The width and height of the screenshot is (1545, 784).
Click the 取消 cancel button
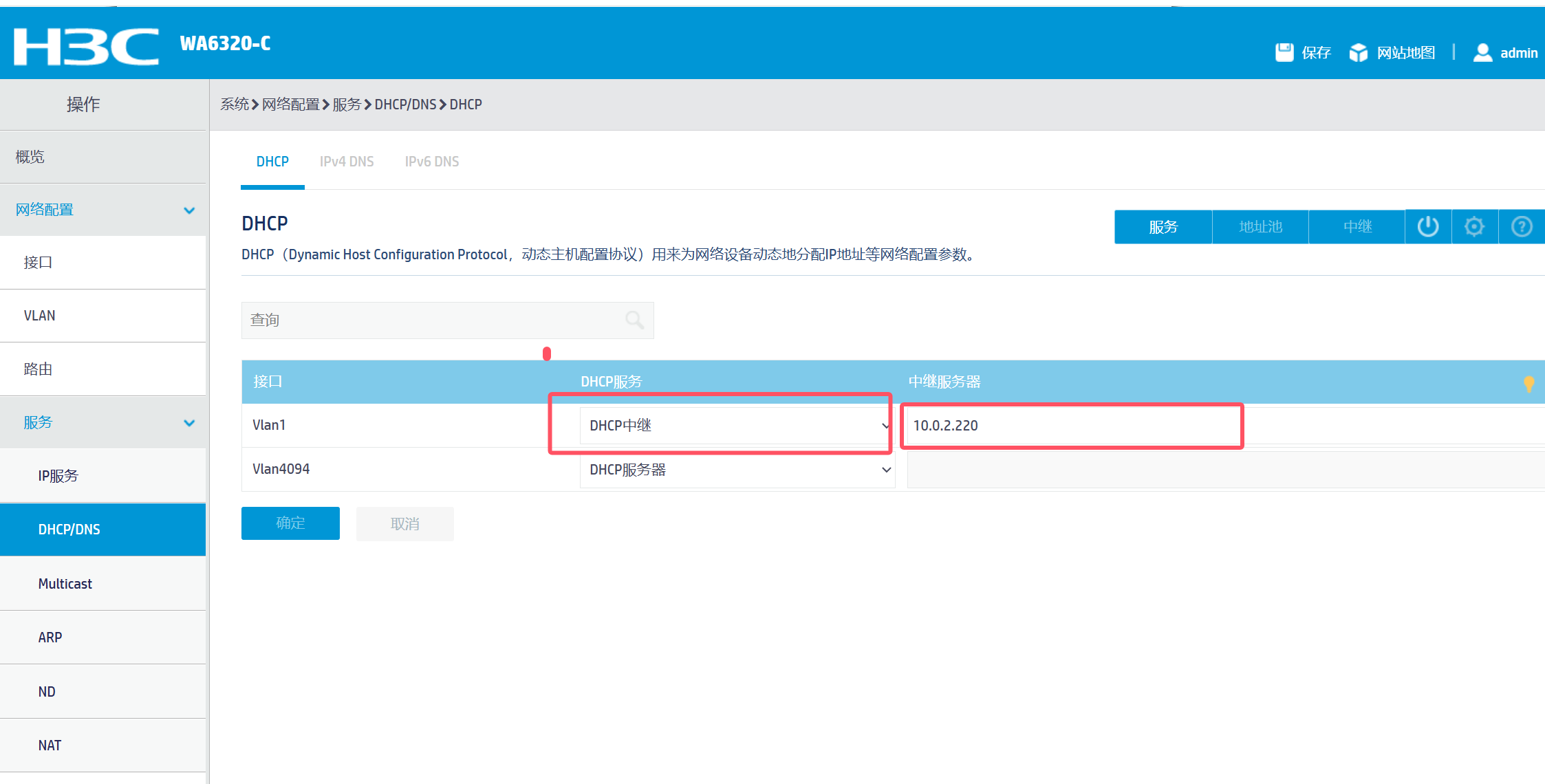tap(404, 524)
